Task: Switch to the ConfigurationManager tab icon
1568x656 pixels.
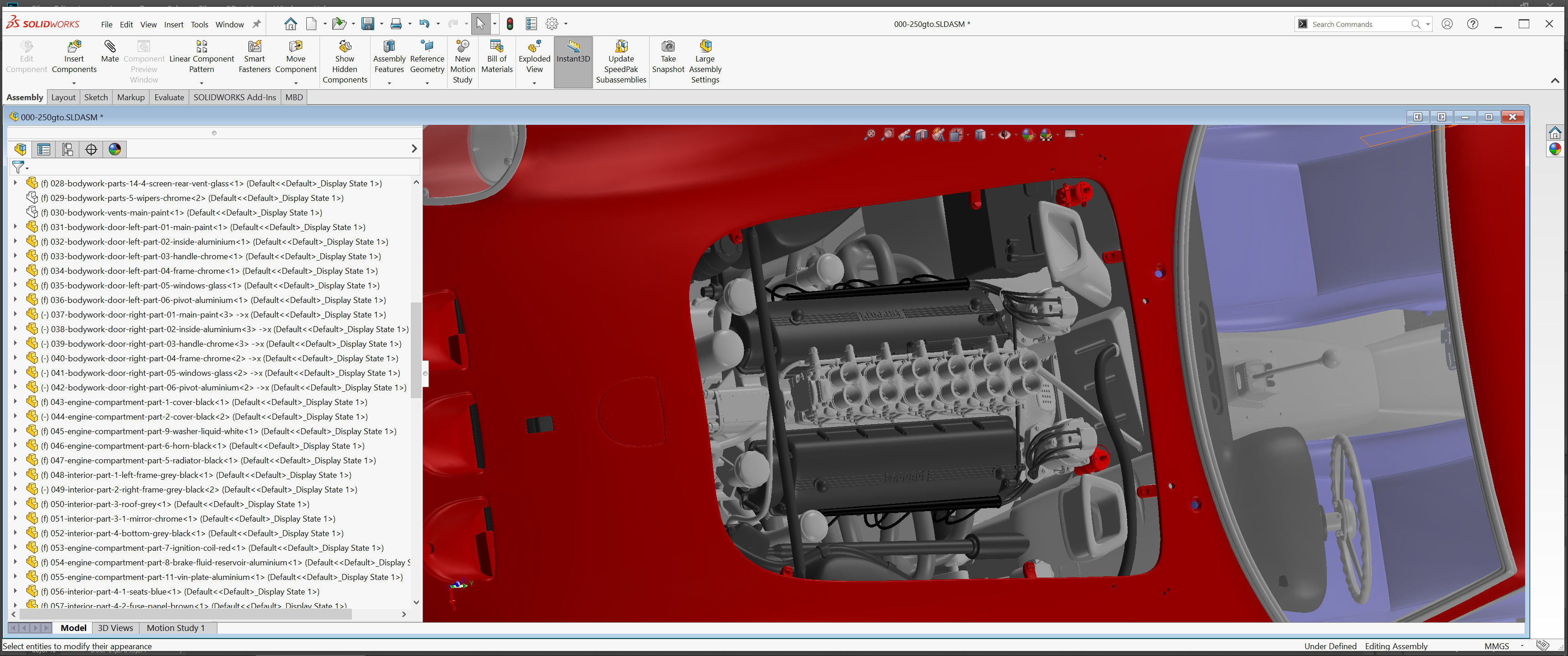Action: point(67,149)
